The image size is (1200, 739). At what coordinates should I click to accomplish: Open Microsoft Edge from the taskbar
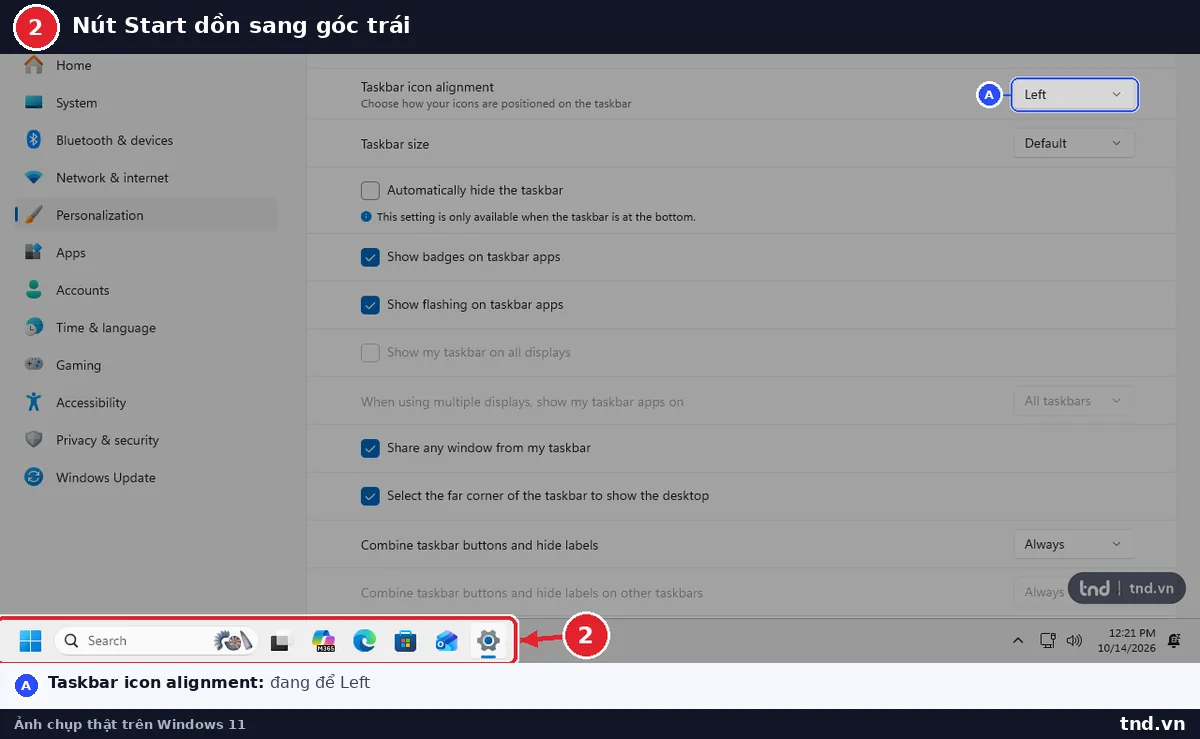point(364,642)
